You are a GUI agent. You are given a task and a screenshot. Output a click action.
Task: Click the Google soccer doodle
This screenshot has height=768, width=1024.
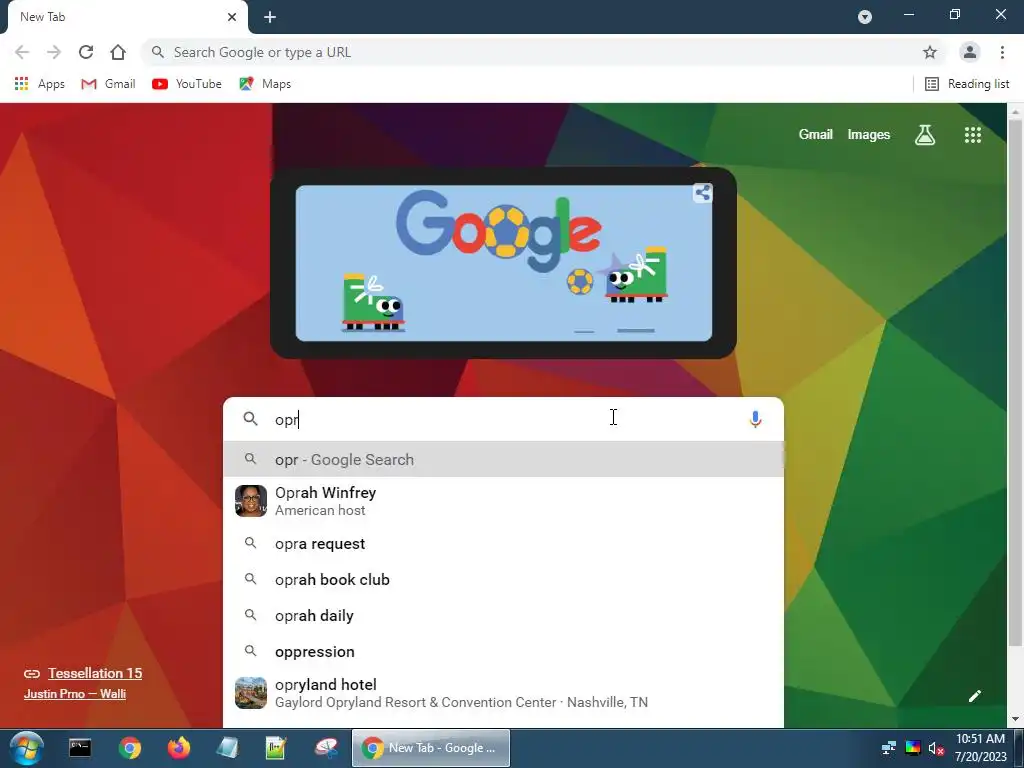point(504,263)
